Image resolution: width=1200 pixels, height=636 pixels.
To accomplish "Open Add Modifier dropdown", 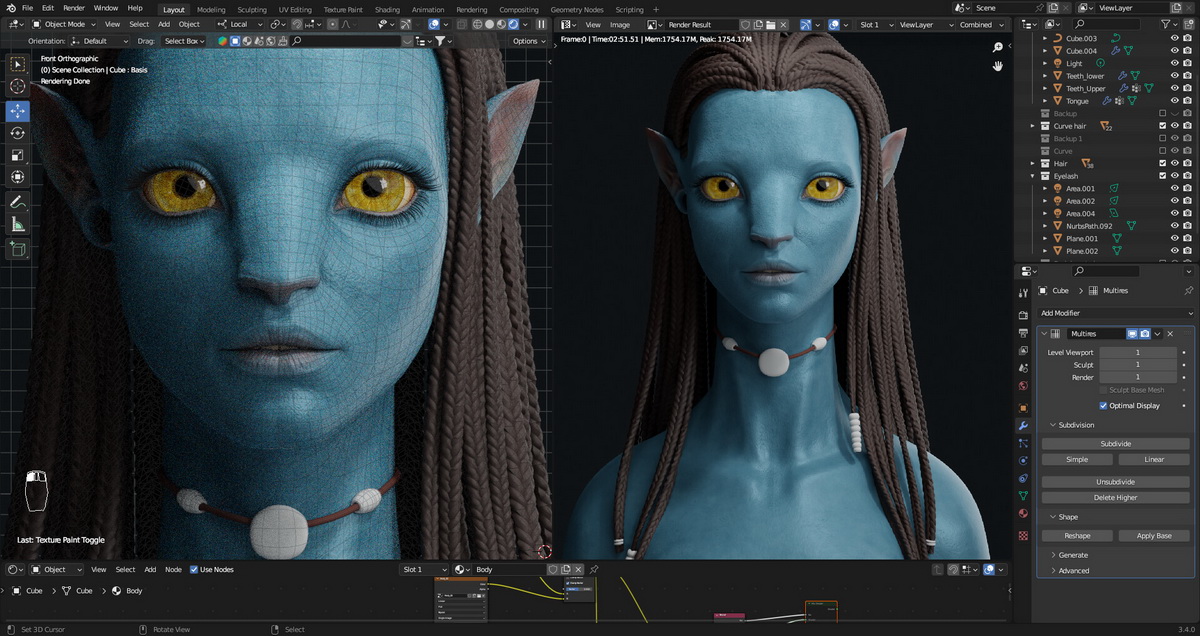I will [1116, 313].
